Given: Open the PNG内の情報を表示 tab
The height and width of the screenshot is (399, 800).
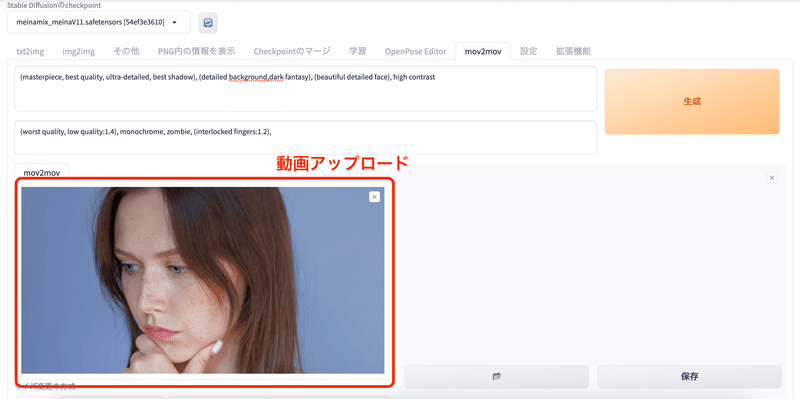Looking at the screenshot, I should pyautogui.click(x=196, y=51).
